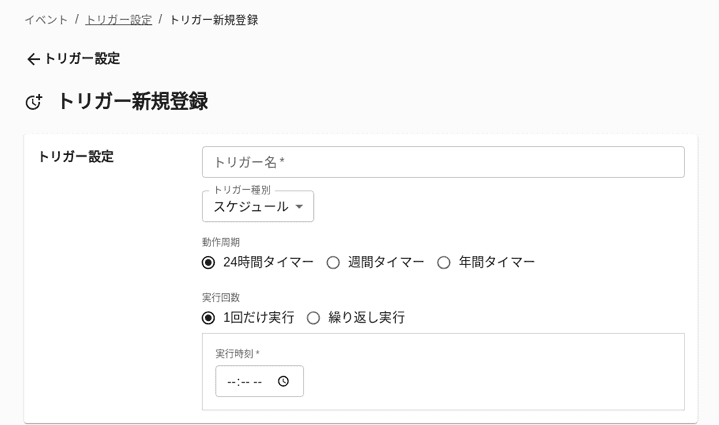
Task: Click トリガー新規登録 in the breadcrumb
Action: [x=213, y=20]
